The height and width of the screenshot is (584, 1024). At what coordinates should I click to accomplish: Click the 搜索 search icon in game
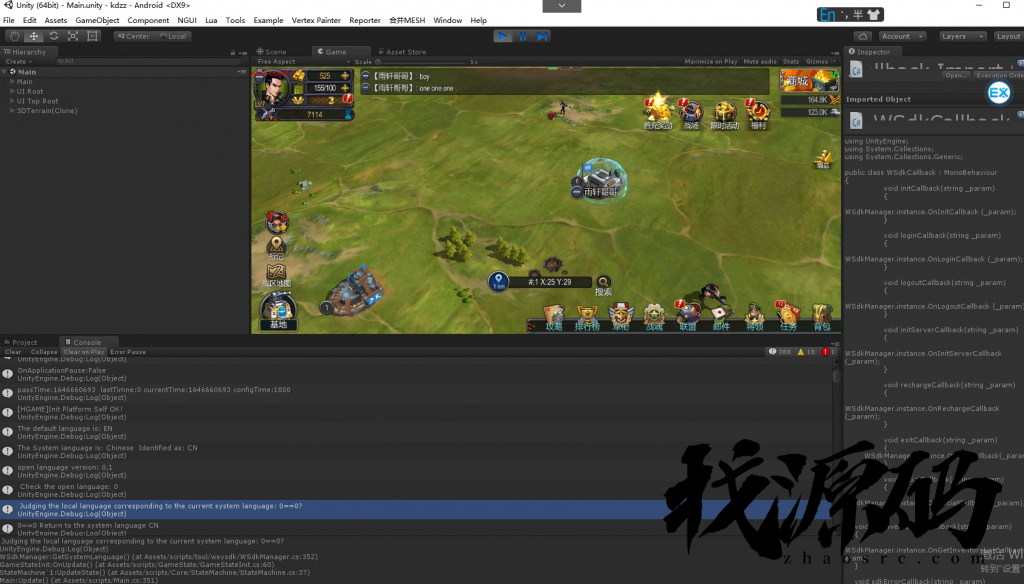tap(603, 285)
